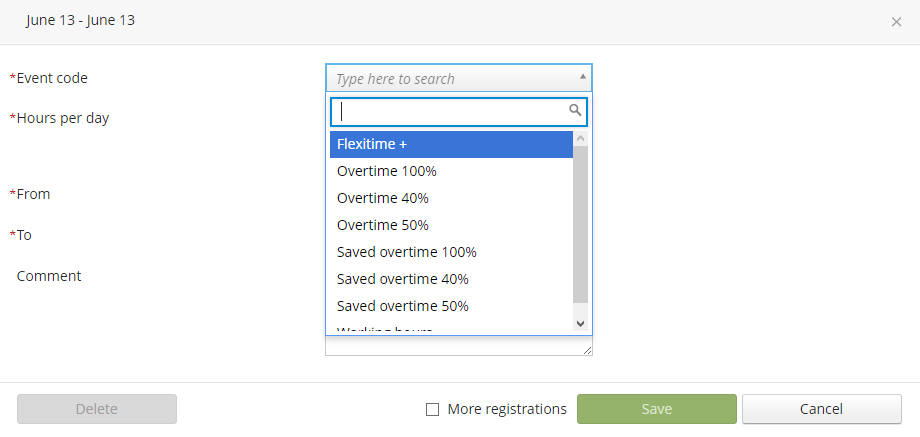Select the partially visible Working hours option
The width and height of the screenshot is (920, 437).
point(451,329)
